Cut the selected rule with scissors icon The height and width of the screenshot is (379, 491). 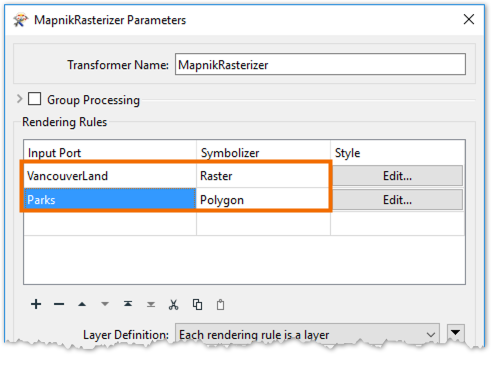tap(174, 304)
